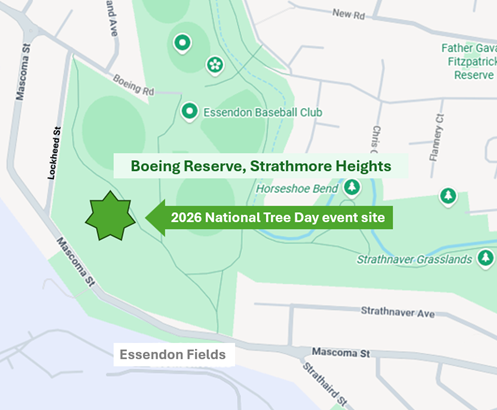Screen dimensions: 497x410
Task: Click the Strathnaver Grasslands text label
Action: (414, 259)
